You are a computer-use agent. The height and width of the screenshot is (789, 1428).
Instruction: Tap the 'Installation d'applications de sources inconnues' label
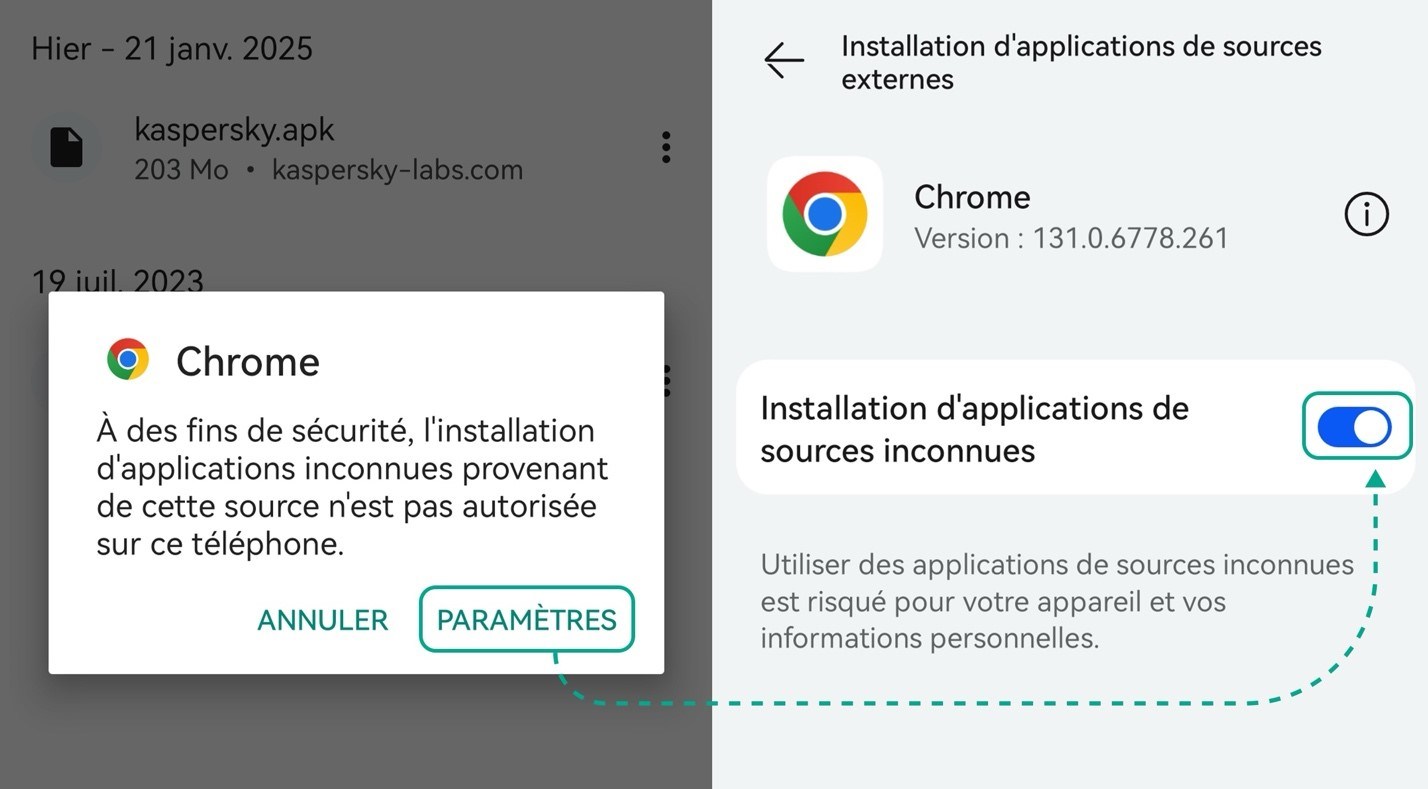[974, 429]
